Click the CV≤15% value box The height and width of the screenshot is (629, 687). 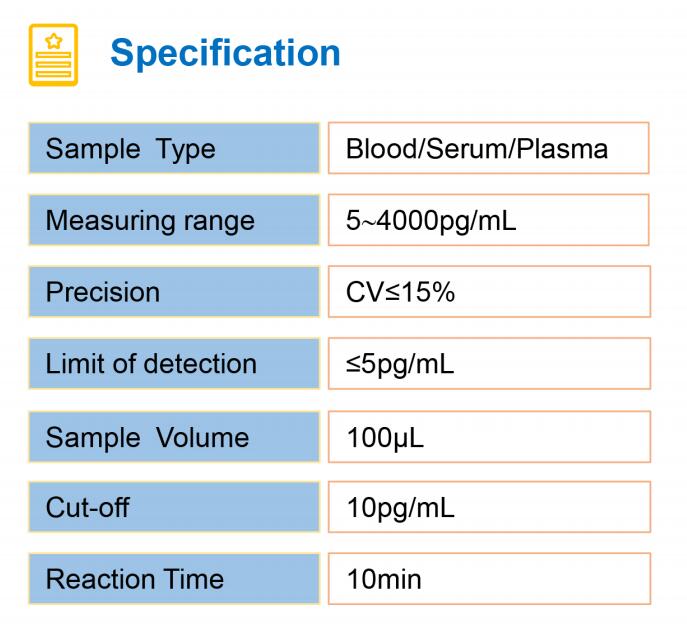tap(489, 292)
